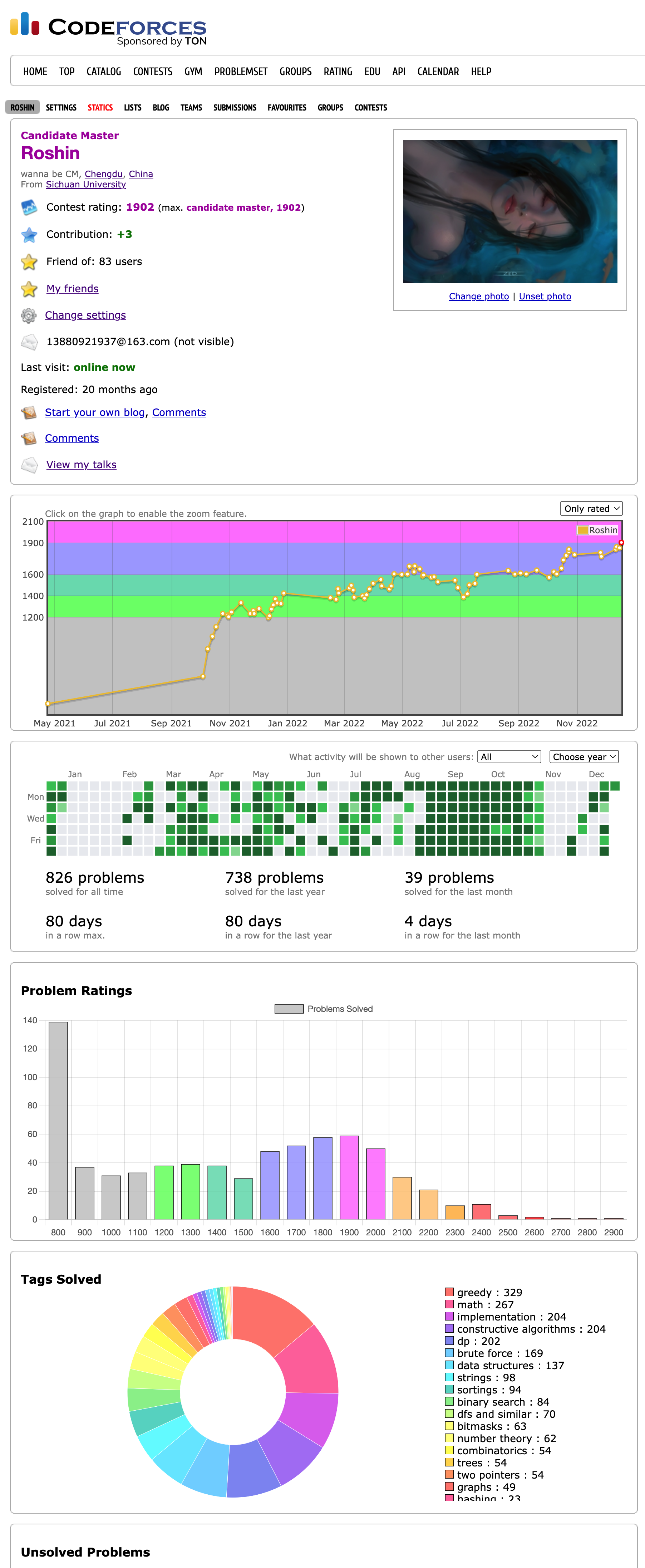Click the latest red point on rating graph

(x=621, y=542)
